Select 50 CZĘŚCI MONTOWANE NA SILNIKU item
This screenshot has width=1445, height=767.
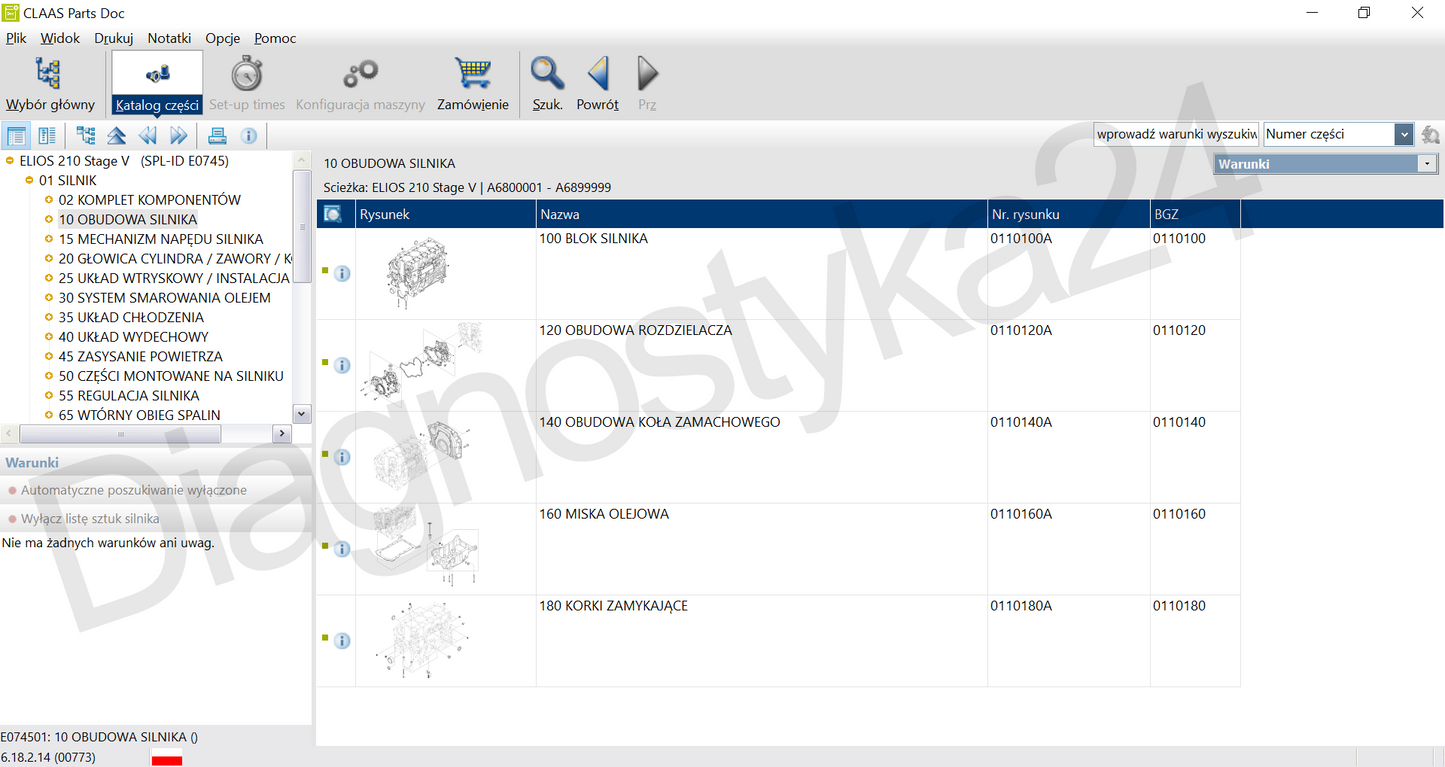(x=171, y=376)
